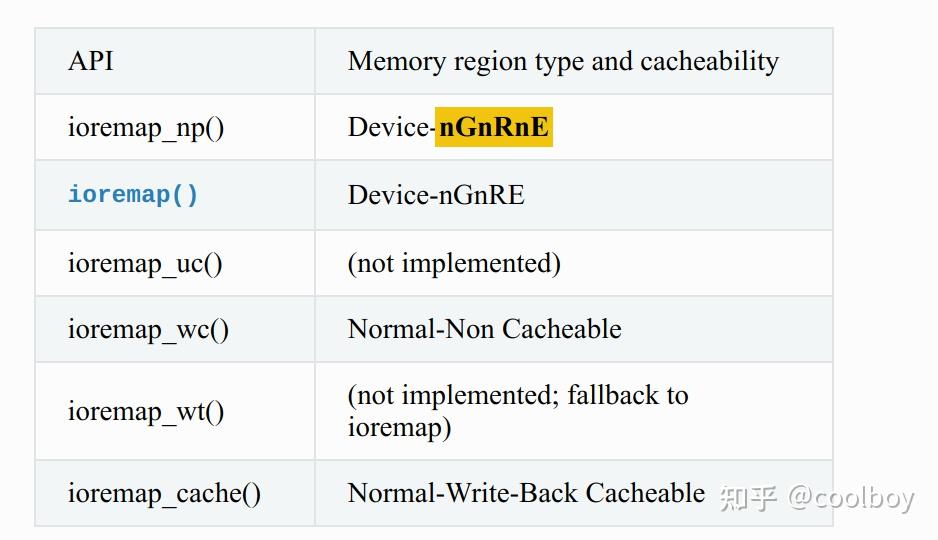Select the ioremap_wc() entry
The width and height of the screenshot is (938, 540).
[x=148, y=329]
